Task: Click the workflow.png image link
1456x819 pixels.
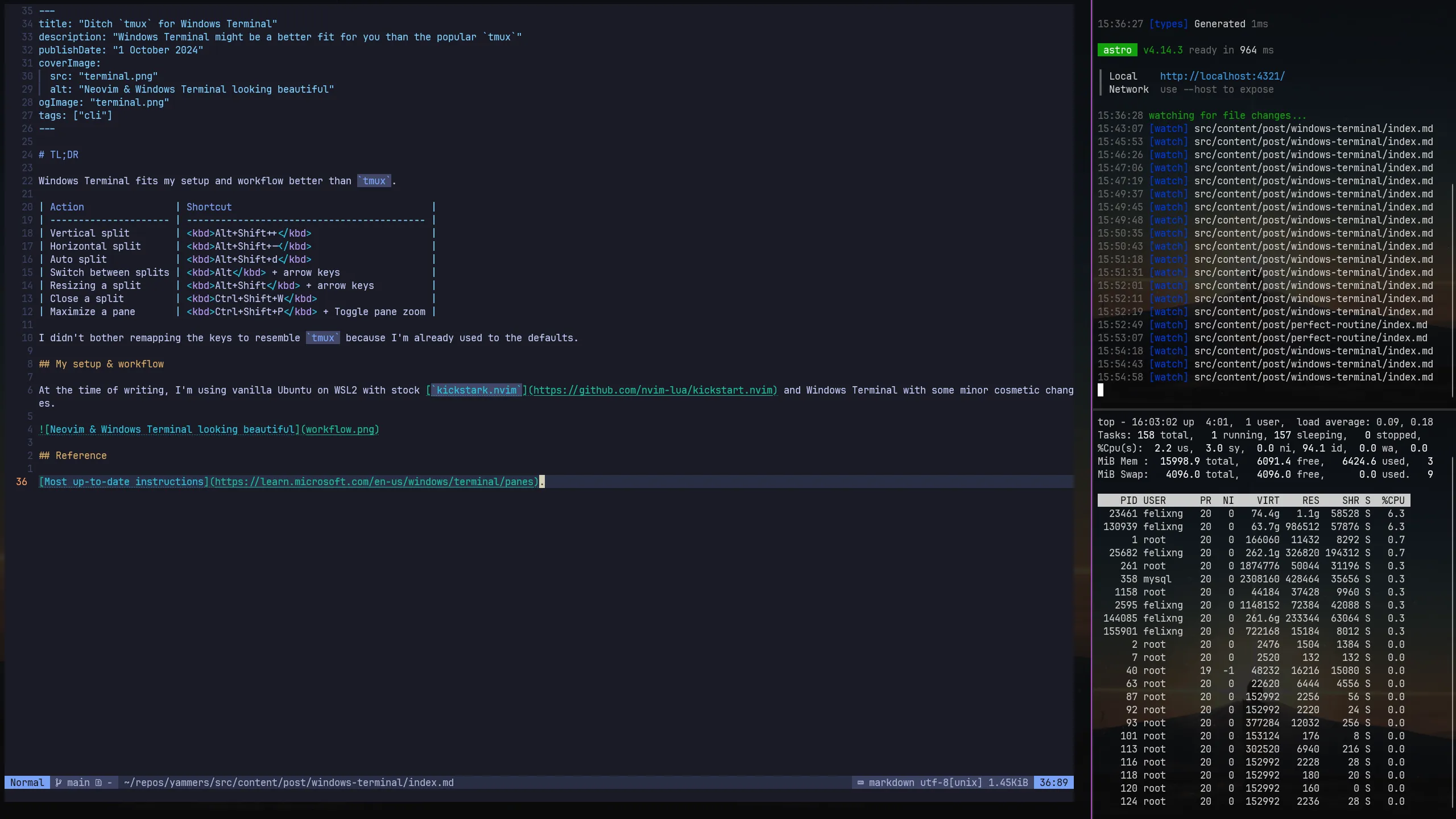Action: coord(340,429)
